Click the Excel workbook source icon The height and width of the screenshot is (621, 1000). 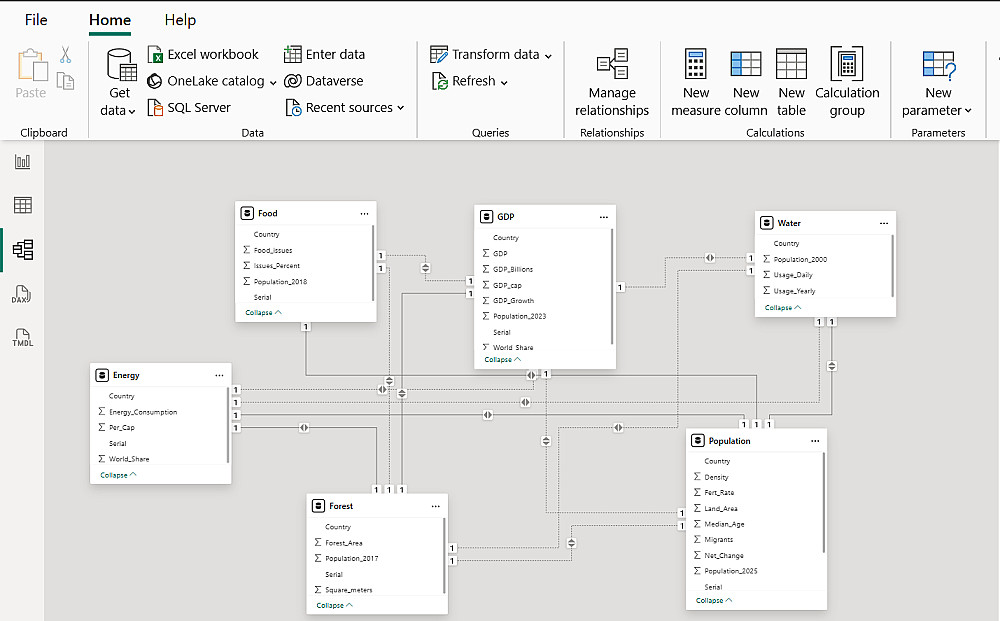[x=155, y=55]
